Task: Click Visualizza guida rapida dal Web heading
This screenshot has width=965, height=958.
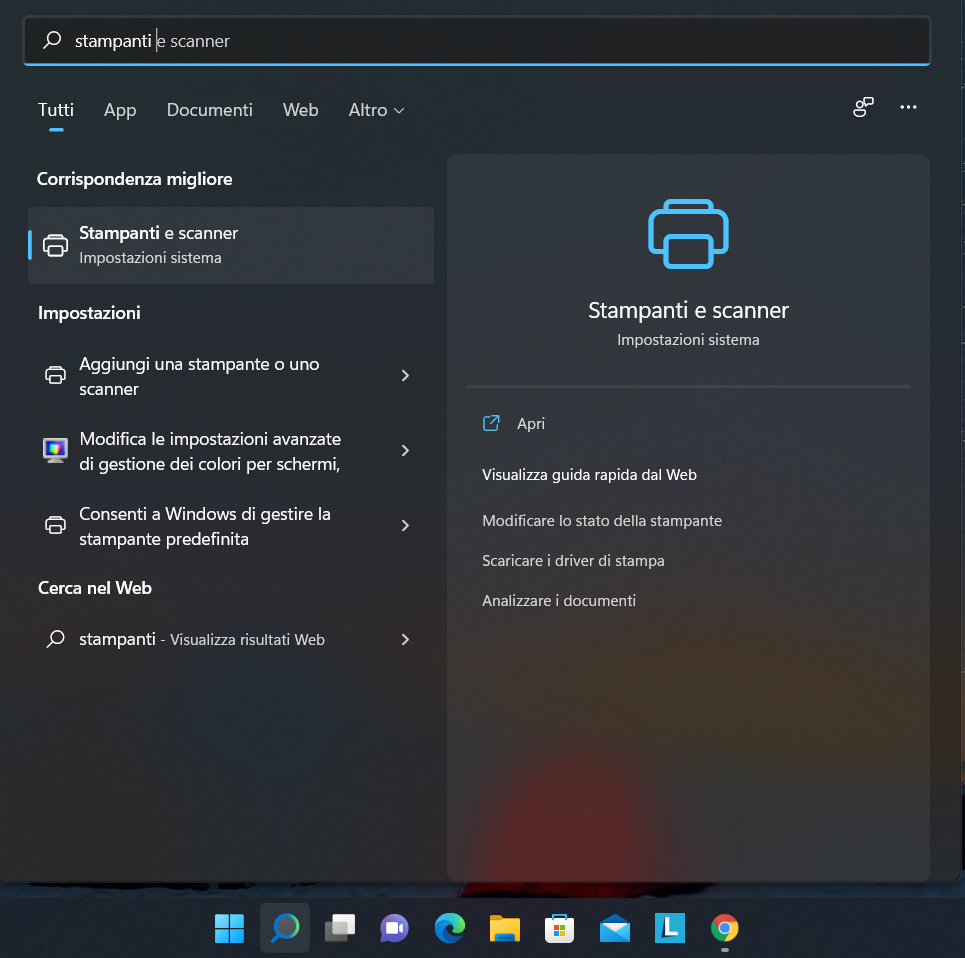Action: (589, 475)
